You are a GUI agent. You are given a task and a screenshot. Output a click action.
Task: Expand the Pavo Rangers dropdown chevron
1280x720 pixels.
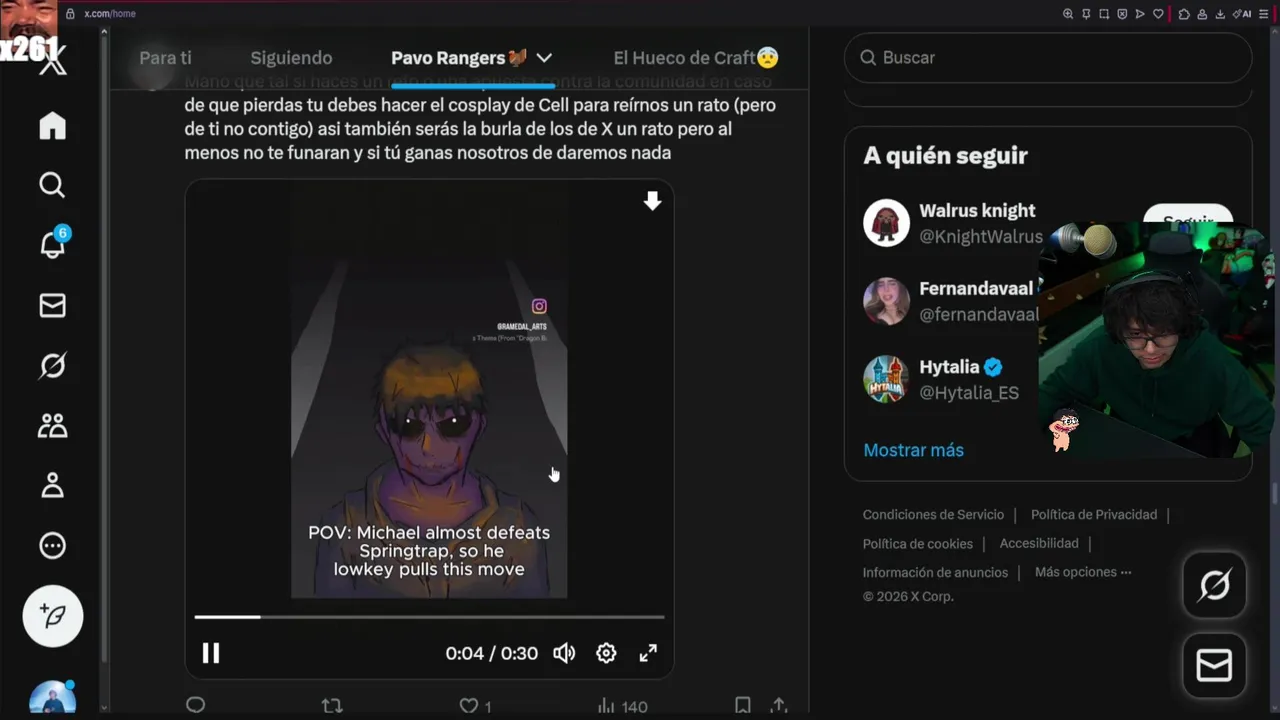tap(544, 58)
